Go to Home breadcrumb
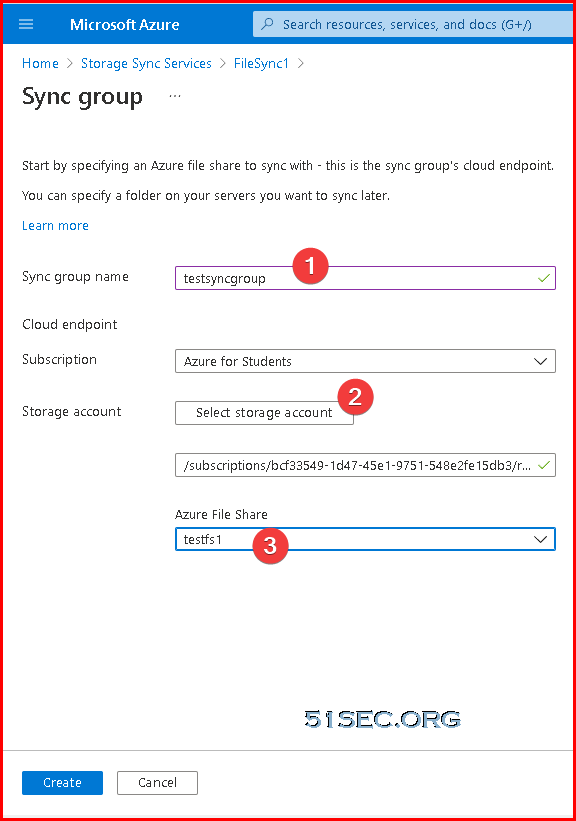 (x=40, y=63)
